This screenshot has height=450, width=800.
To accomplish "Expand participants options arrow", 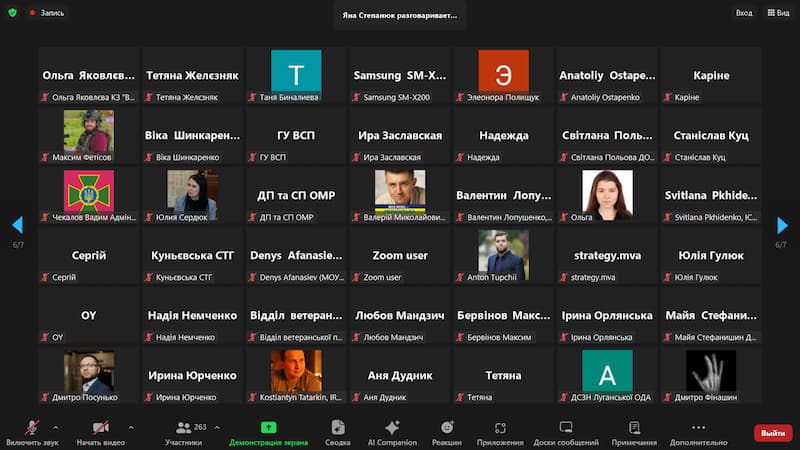I will 215,426.
